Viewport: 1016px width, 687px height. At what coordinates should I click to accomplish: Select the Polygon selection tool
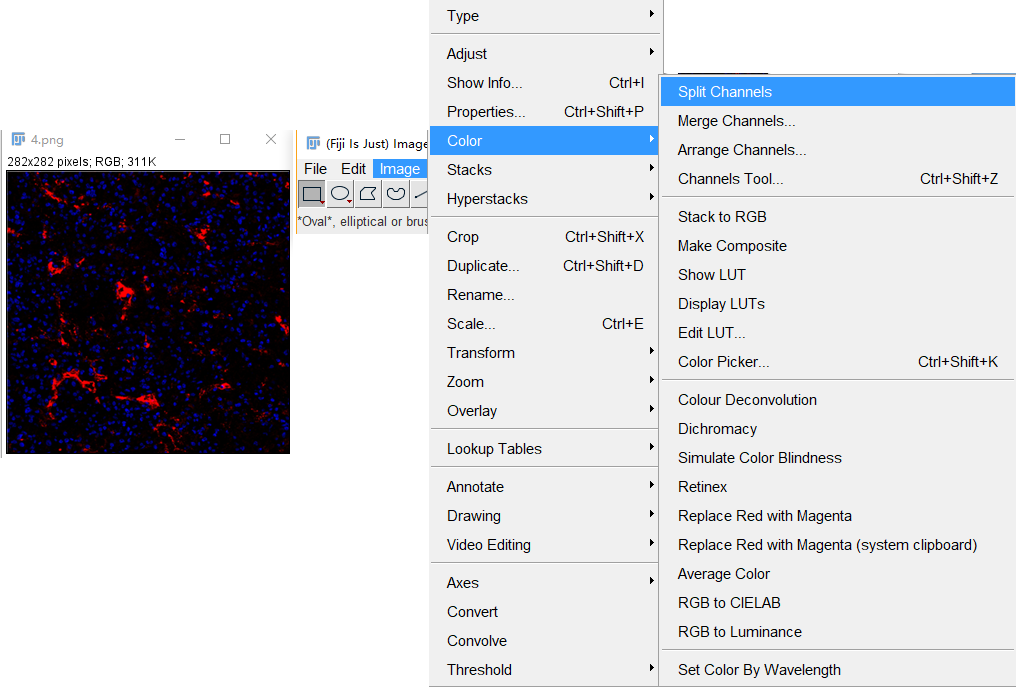368,194
